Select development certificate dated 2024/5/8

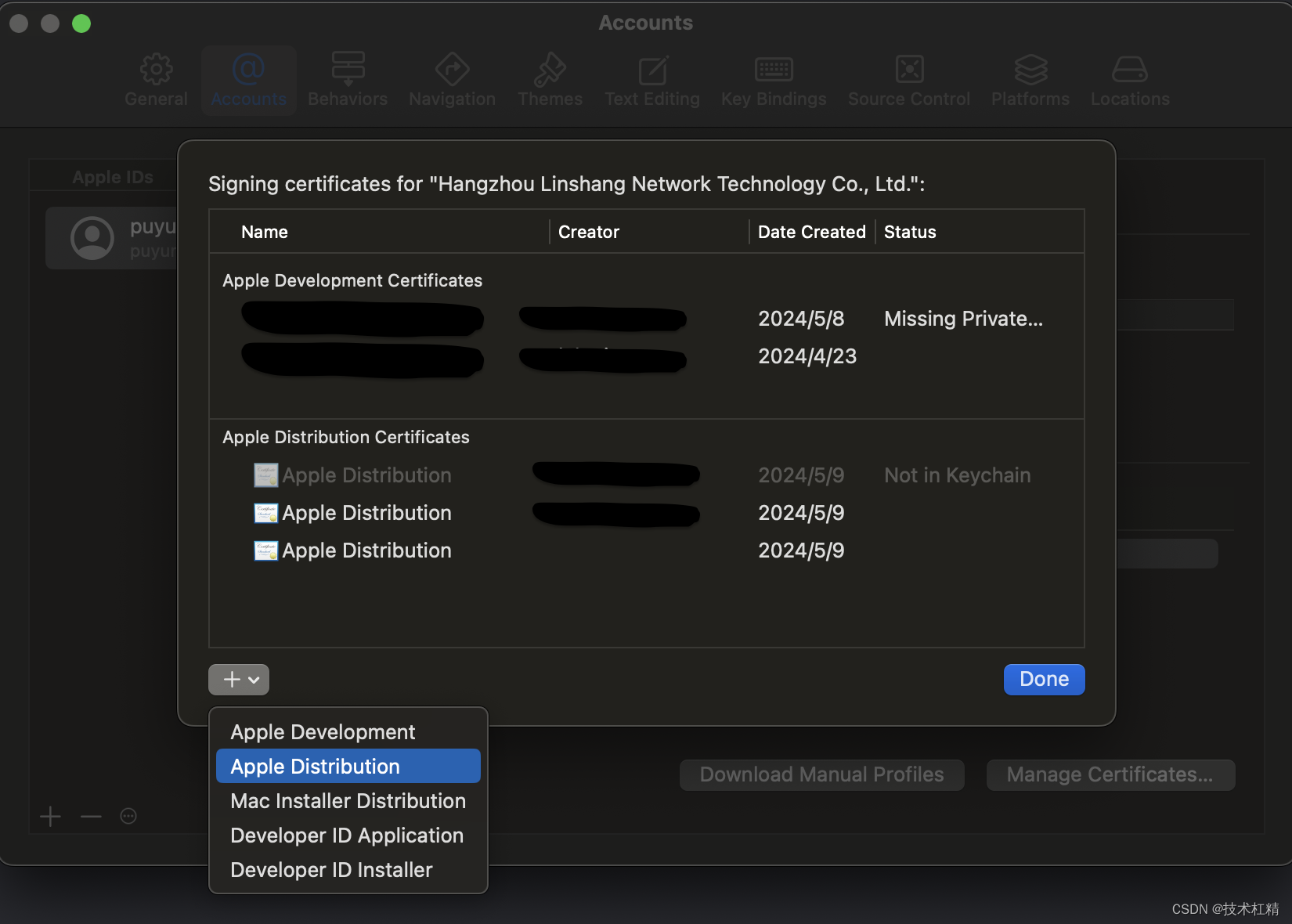(x=647, y=319)
